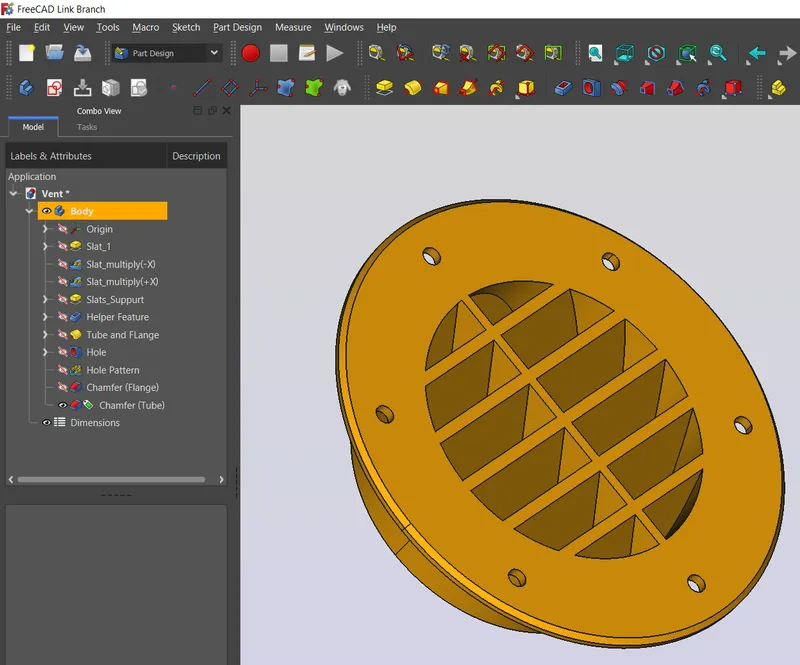
Task: Toggle visibility of Dimensions spreadsheet
Action: point(46,423)
